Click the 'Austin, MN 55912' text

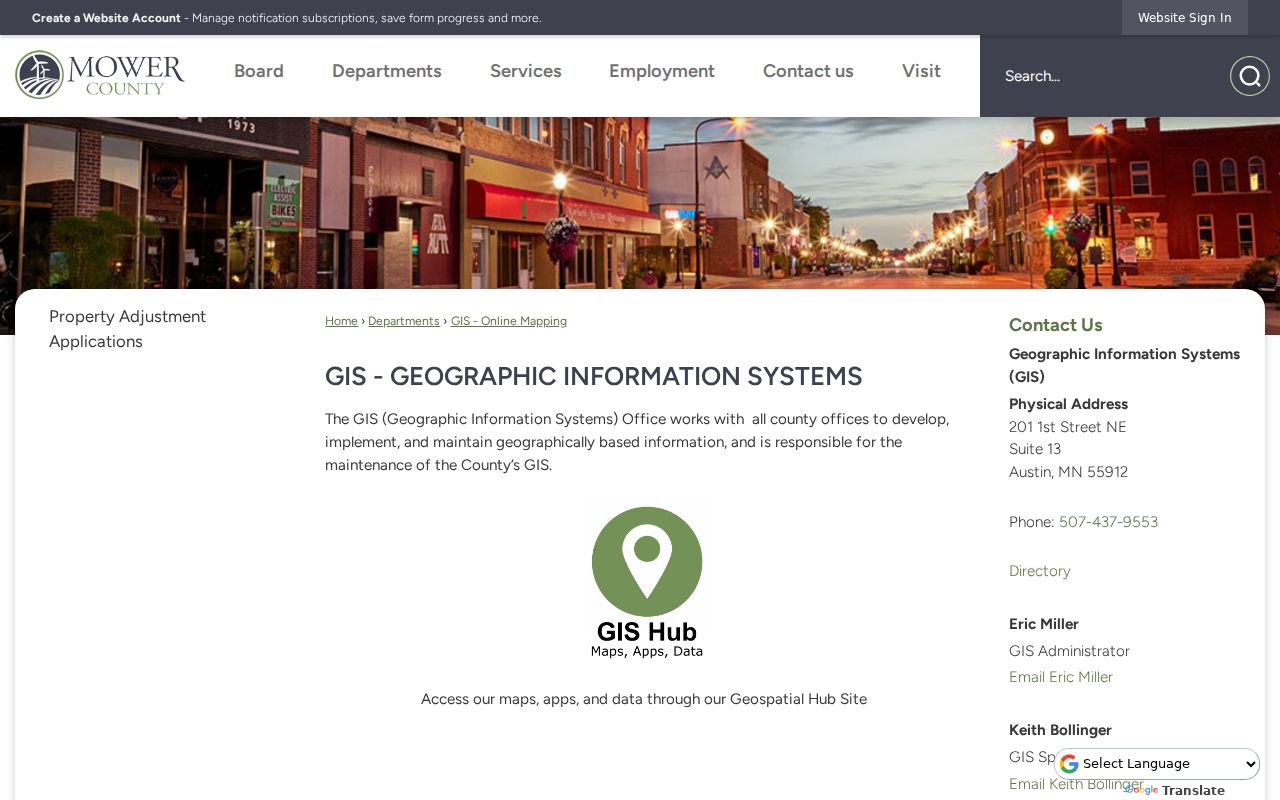(x=1068, y=472)
